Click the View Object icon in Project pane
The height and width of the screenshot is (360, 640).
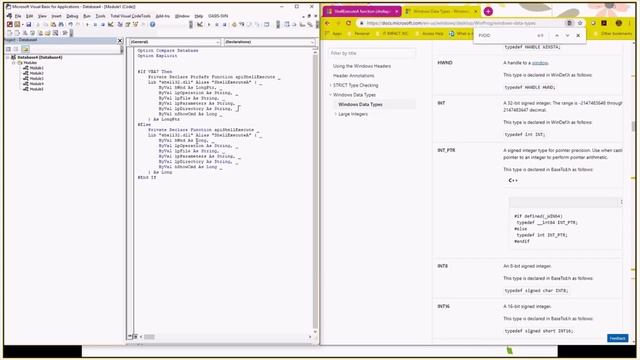click(16, 49)
